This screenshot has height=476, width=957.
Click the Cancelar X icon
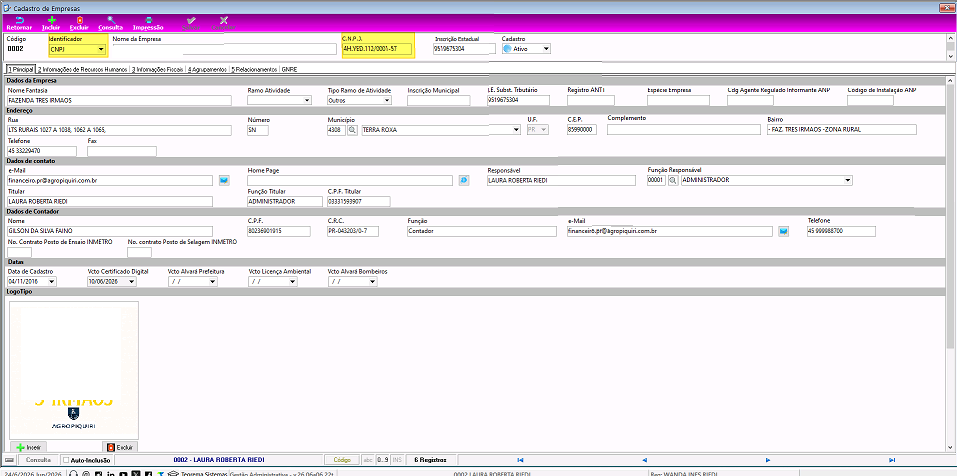[x=223, y=20]
